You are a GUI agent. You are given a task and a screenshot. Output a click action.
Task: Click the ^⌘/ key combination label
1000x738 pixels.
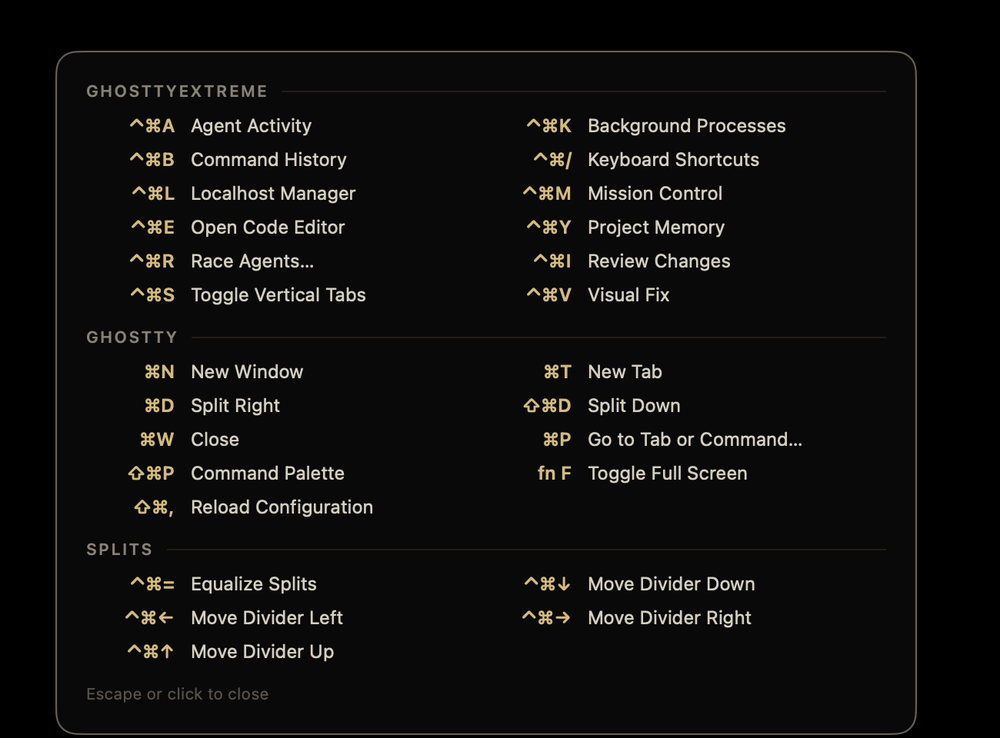pos(552,159)
